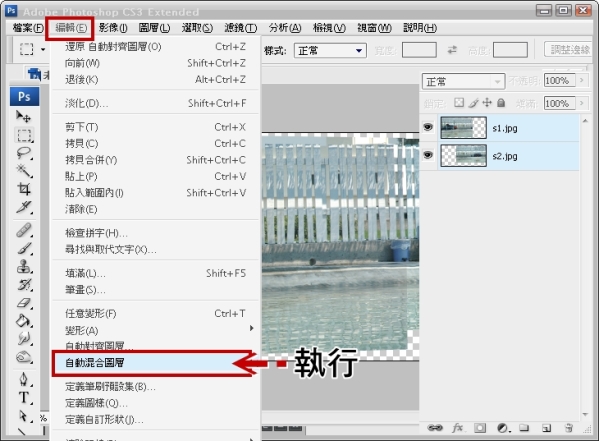Create a new layer
The image size is (599, 441).
click(546, 428)
